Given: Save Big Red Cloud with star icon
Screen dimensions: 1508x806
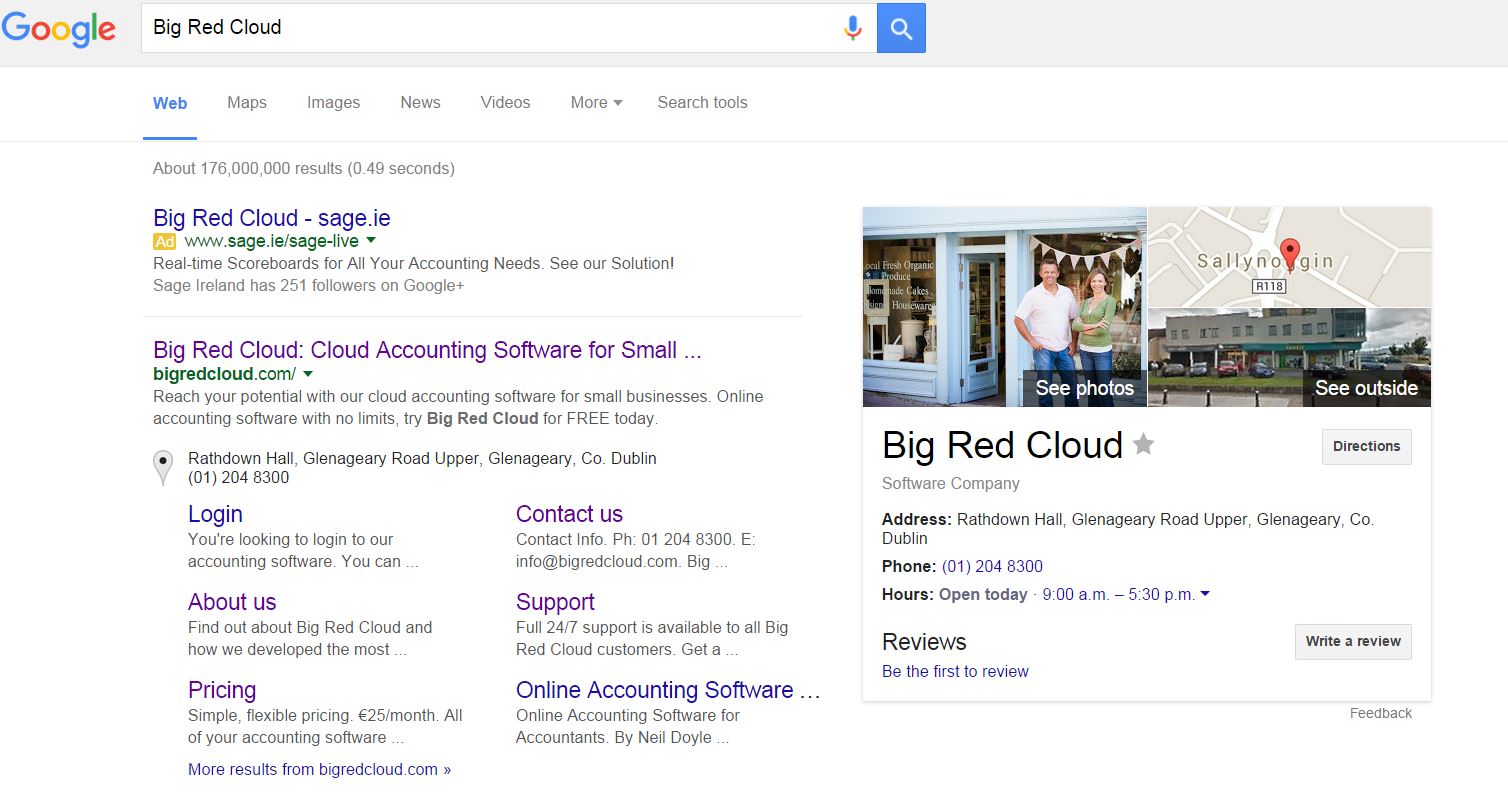Looking at the screenshot, I should (1143, 444).
